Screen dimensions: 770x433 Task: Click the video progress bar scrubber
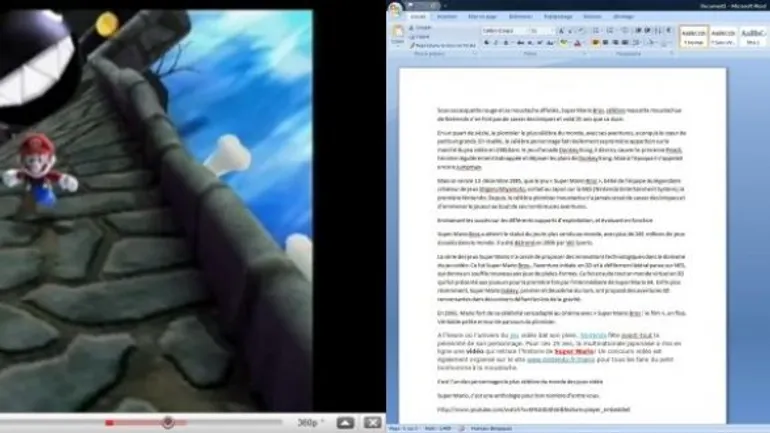pyautogui.click(x=168, y=423)
